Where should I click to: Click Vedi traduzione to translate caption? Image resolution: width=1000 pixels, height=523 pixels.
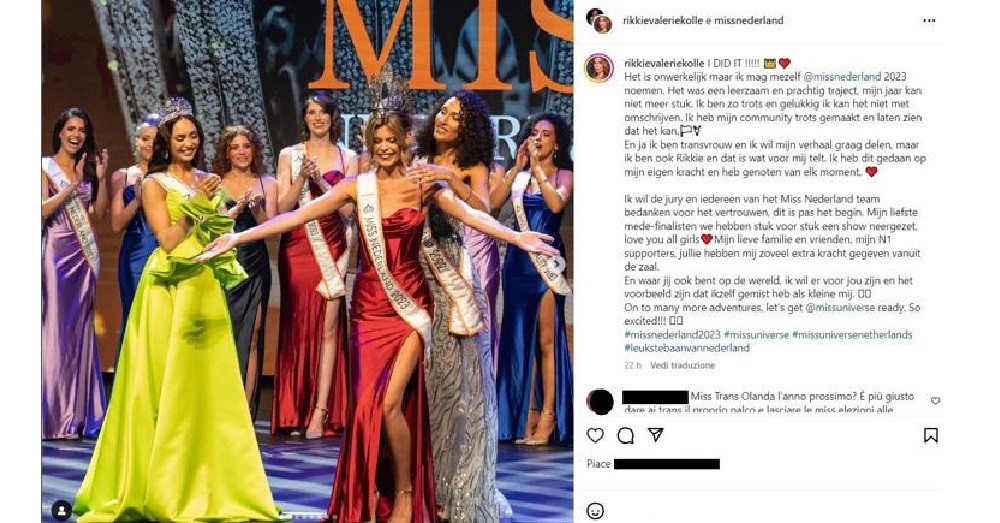[682, 365]
